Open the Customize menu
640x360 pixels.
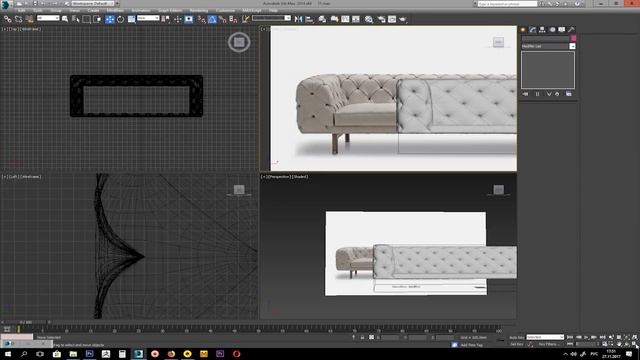click(x=225, y=10)
